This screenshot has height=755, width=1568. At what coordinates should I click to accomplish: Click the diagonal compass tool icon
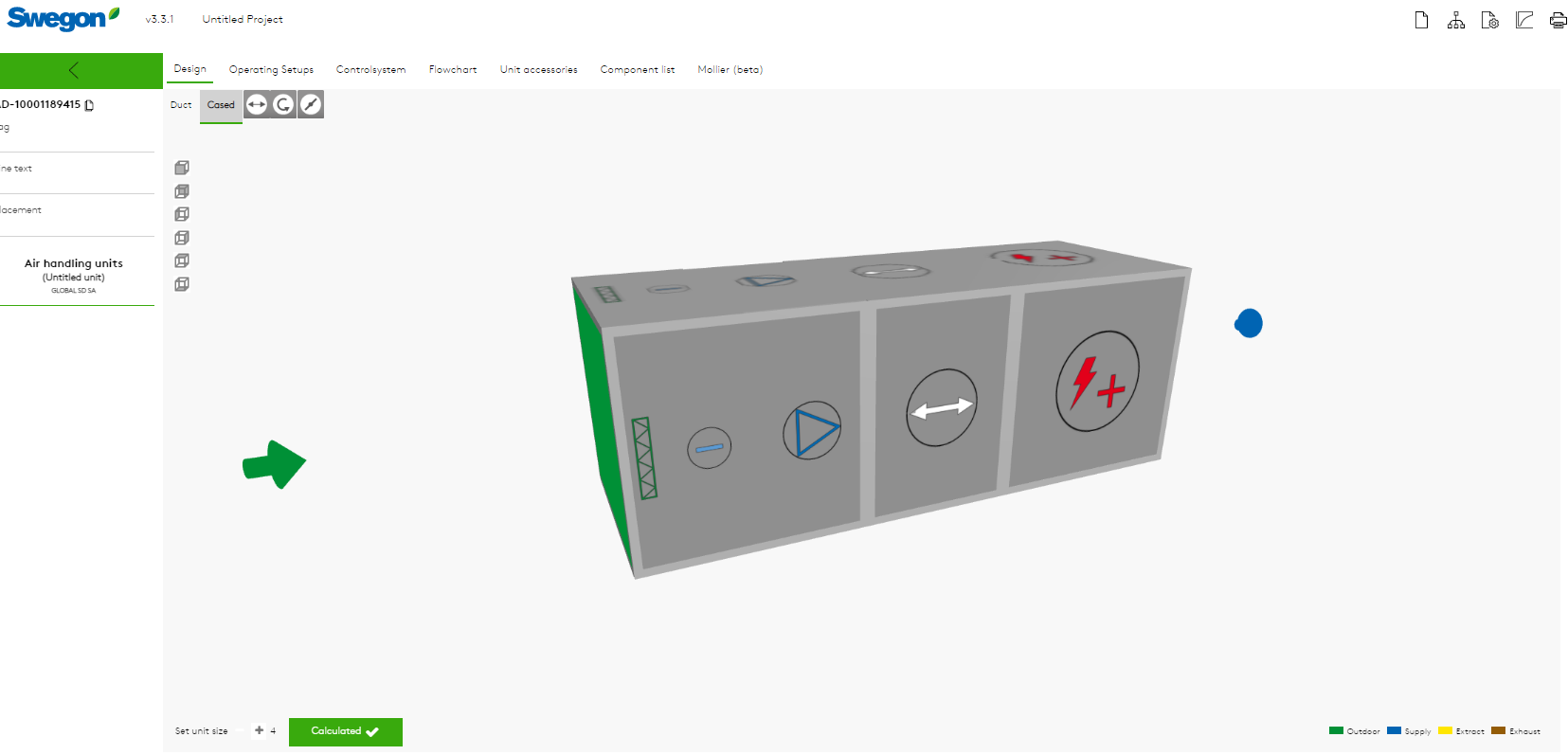311,104
